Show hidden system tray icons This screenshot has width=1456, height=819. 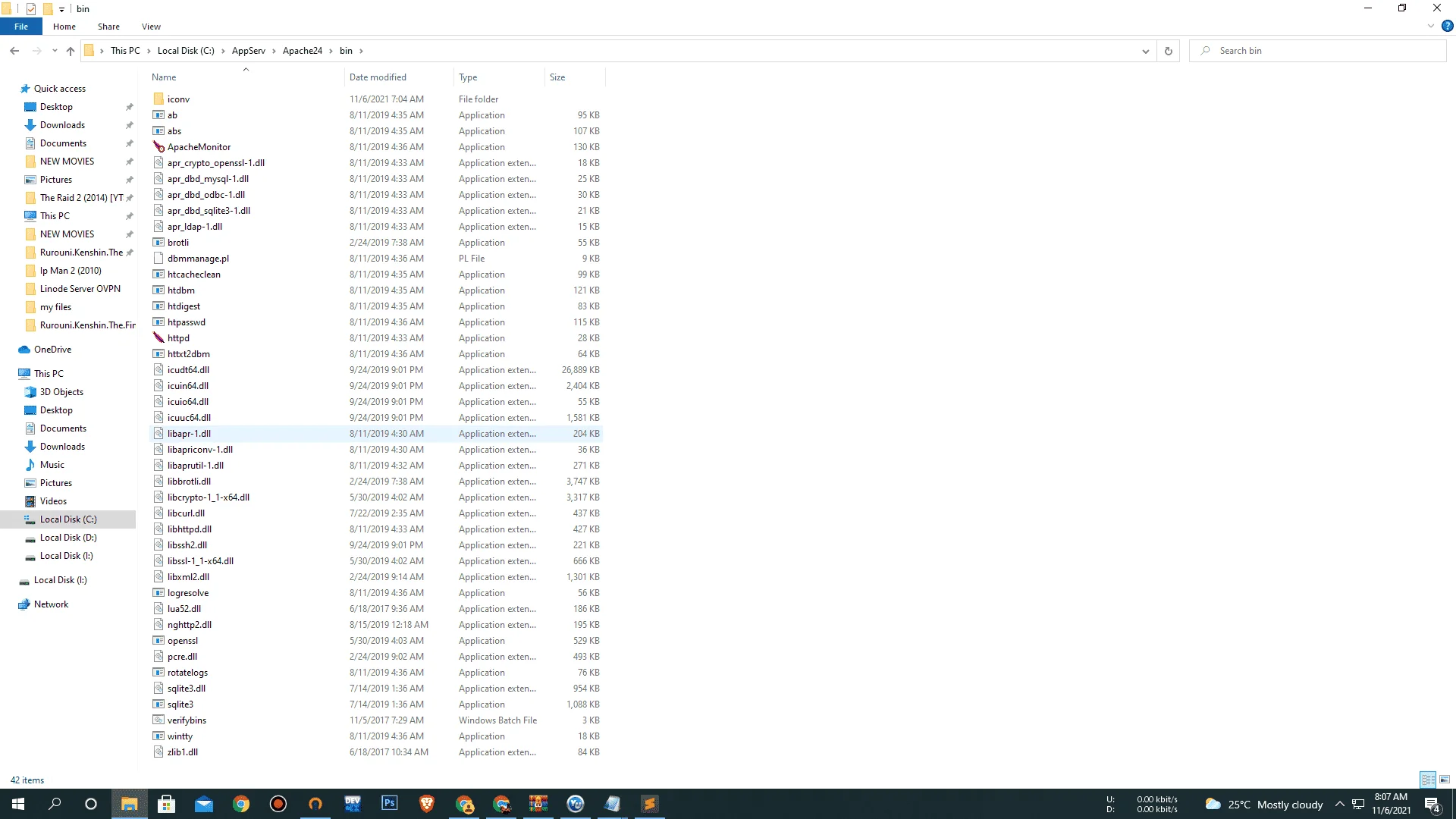point(1339,804)
